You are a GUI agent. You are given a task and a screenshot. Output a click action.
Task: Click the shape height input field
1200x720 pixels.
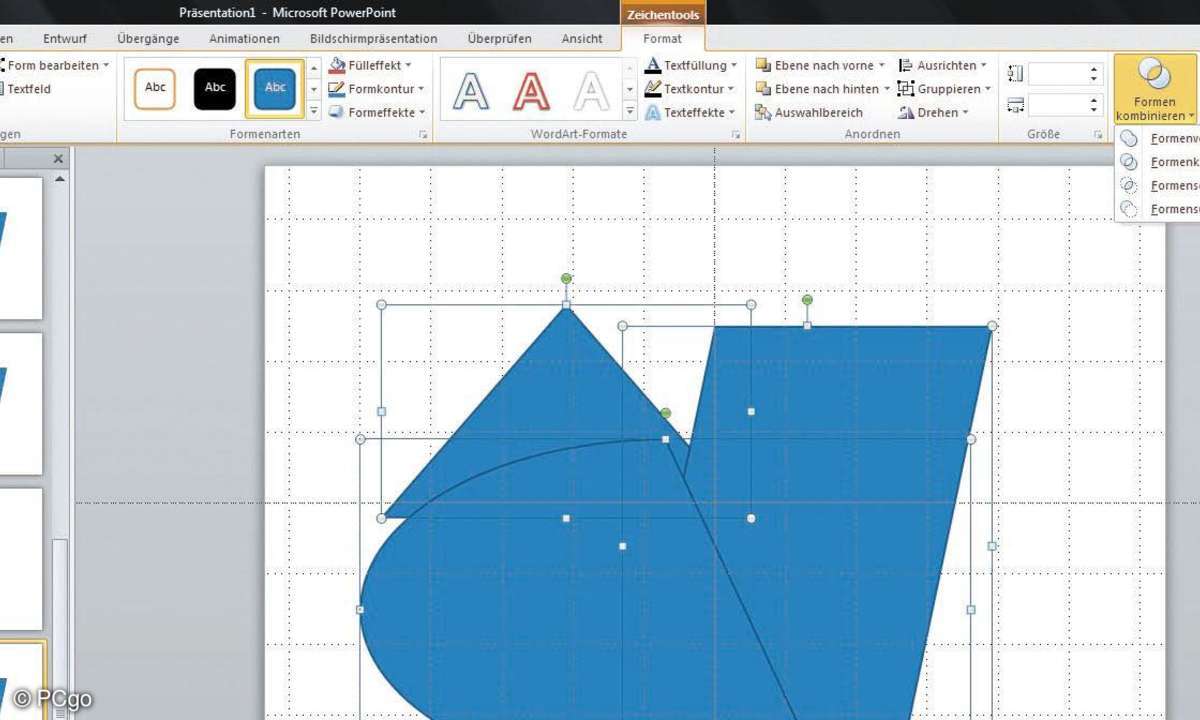pyautogui.click(x=1059, y=74)
